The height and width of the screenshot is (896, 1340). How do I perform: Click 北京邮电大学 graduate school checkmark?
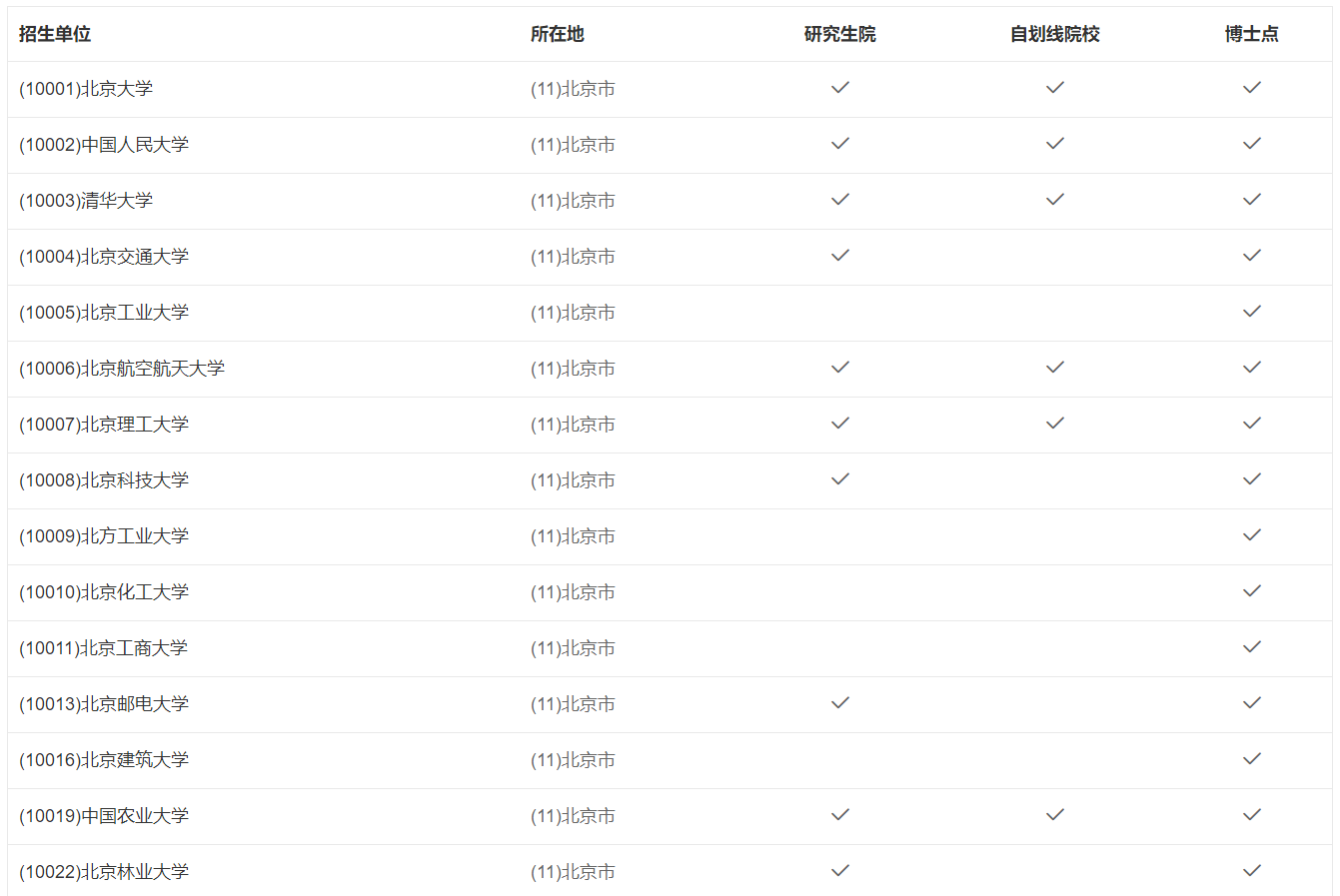pos(840,703)
